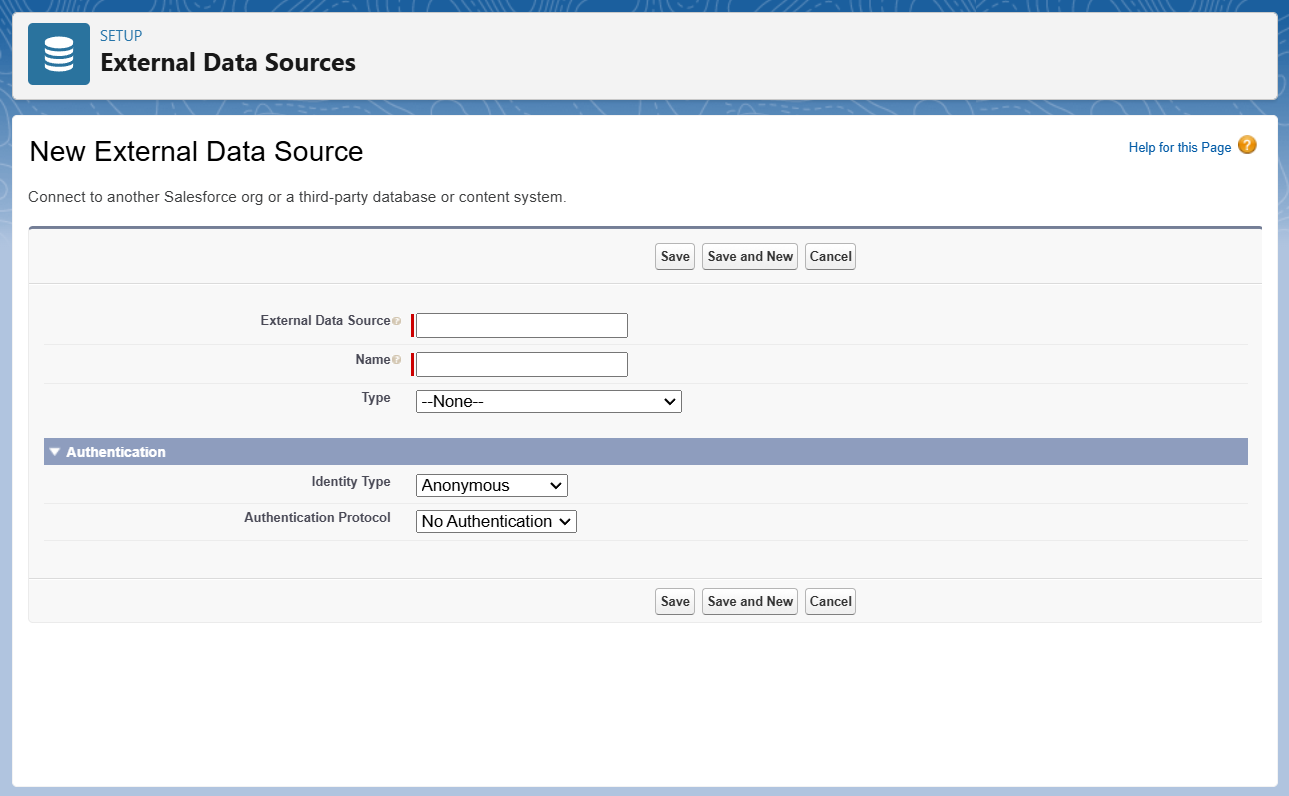Screen dimensions: 1289x796
Task: Collapse the Authentication section triangle
Action: pyautogui.click(x=55, y=452)
